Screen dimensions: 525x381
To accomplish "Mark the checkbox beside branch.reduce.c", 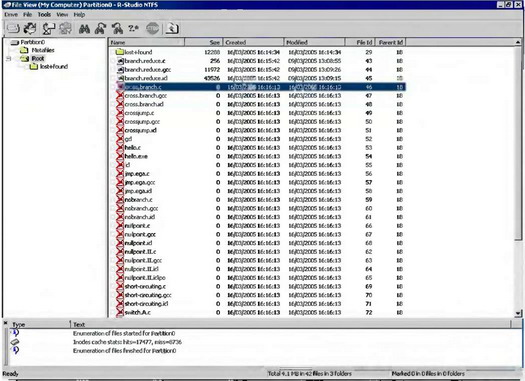I will (x=114, y=61).
